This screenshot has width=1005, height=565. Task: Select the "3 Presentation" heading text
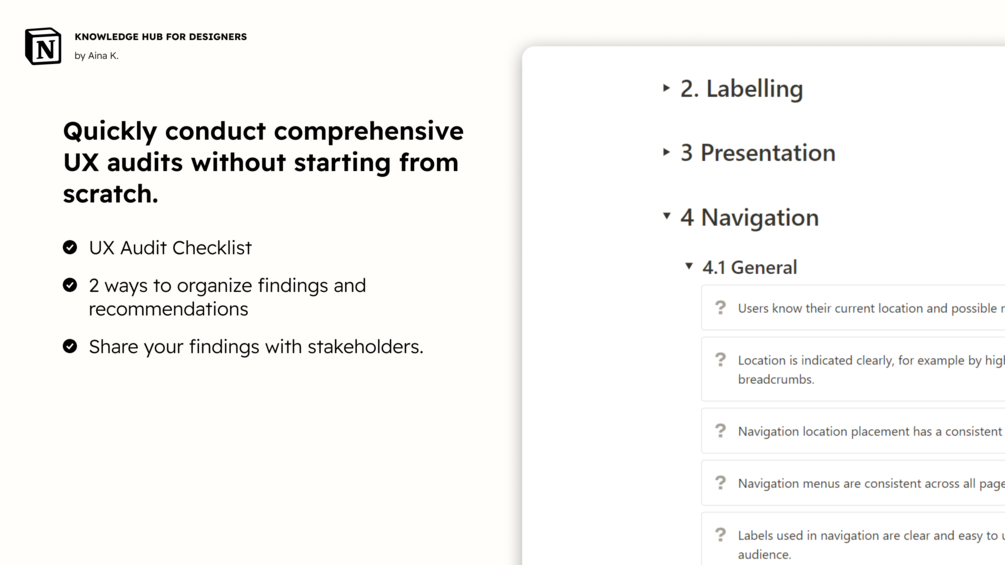tap(757, 153)
